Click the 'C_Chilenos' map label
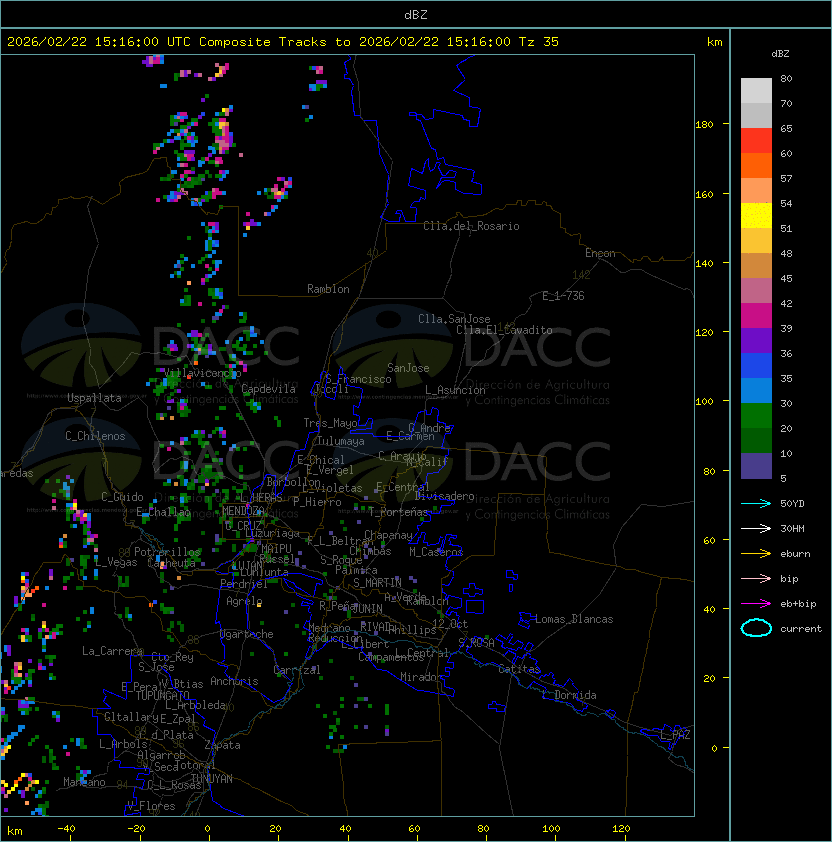Screen dimensions: 832x842 (95, 436)
